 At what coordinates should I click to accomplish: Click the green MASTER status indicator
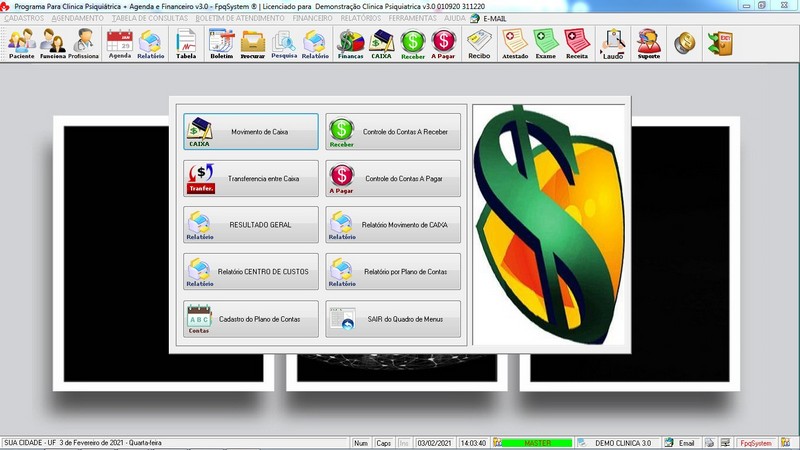tap(537, 443)
